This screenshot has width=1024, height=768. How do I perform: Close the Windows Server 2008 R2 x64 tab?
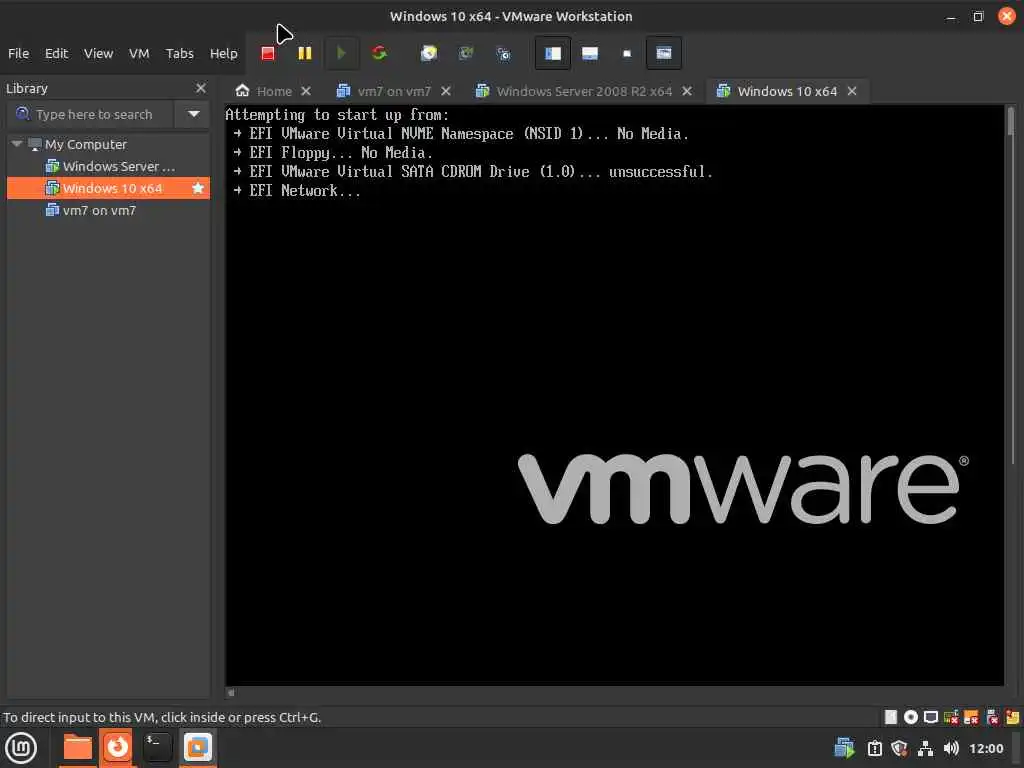(x=687, y=91)
